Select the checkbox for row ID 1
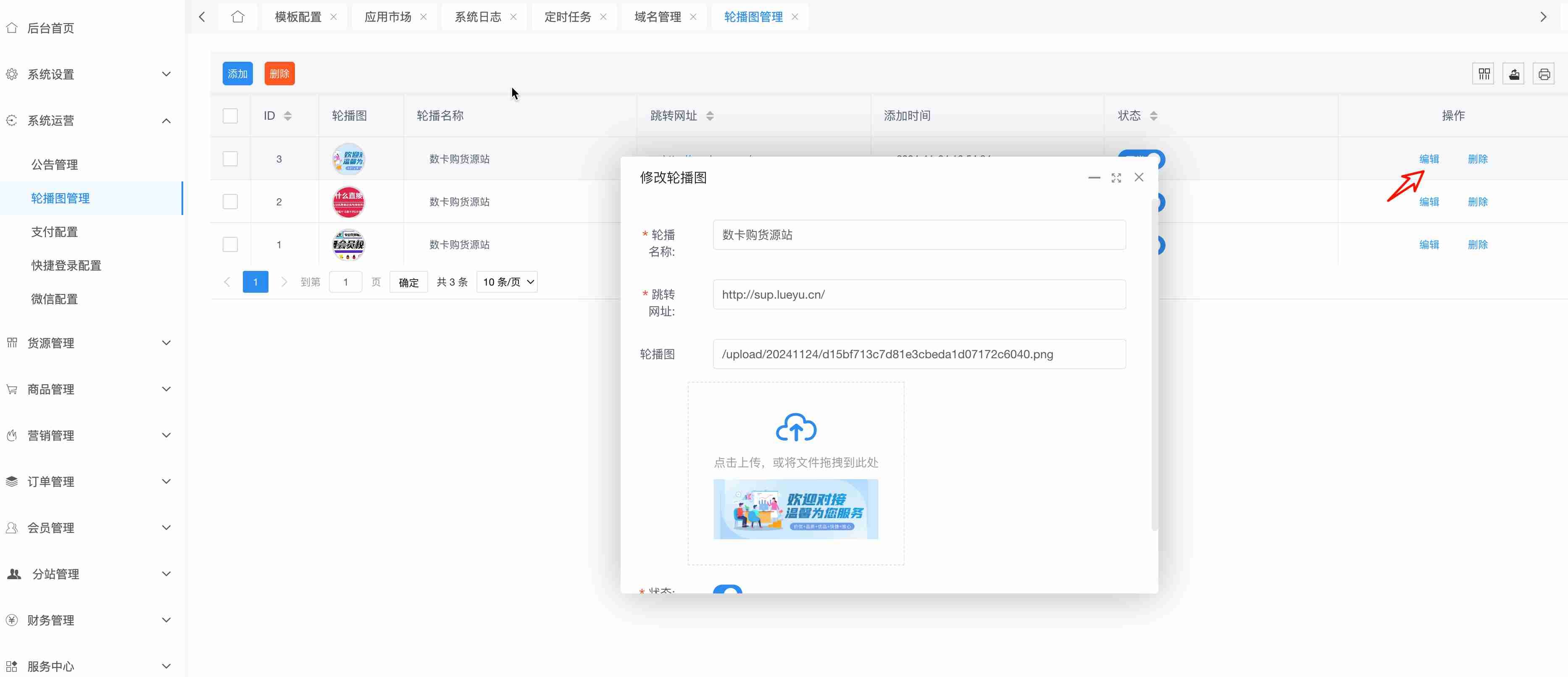 (230, 244)
